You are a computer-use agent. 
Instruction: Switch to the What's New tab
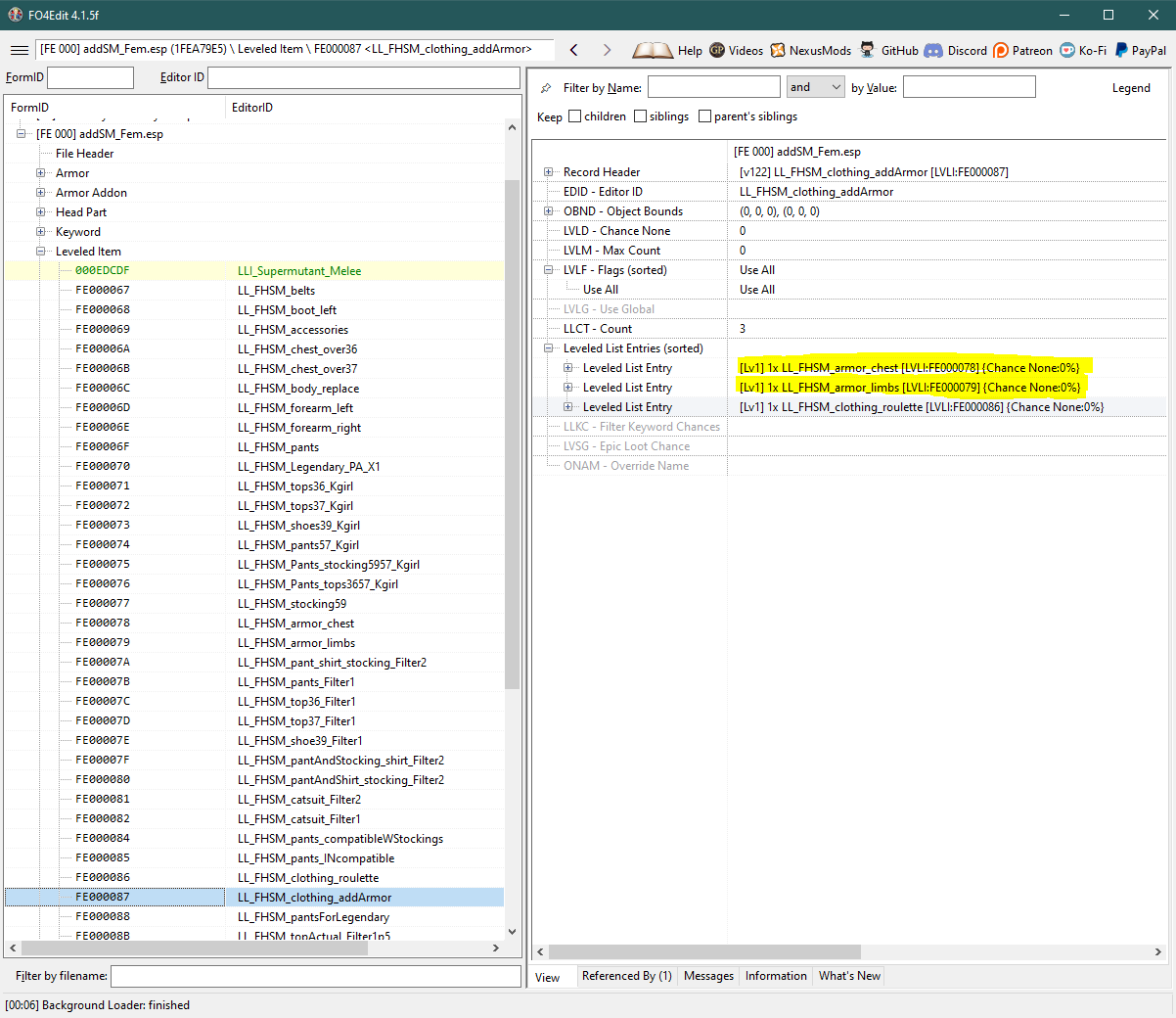(x=849, y=976)
